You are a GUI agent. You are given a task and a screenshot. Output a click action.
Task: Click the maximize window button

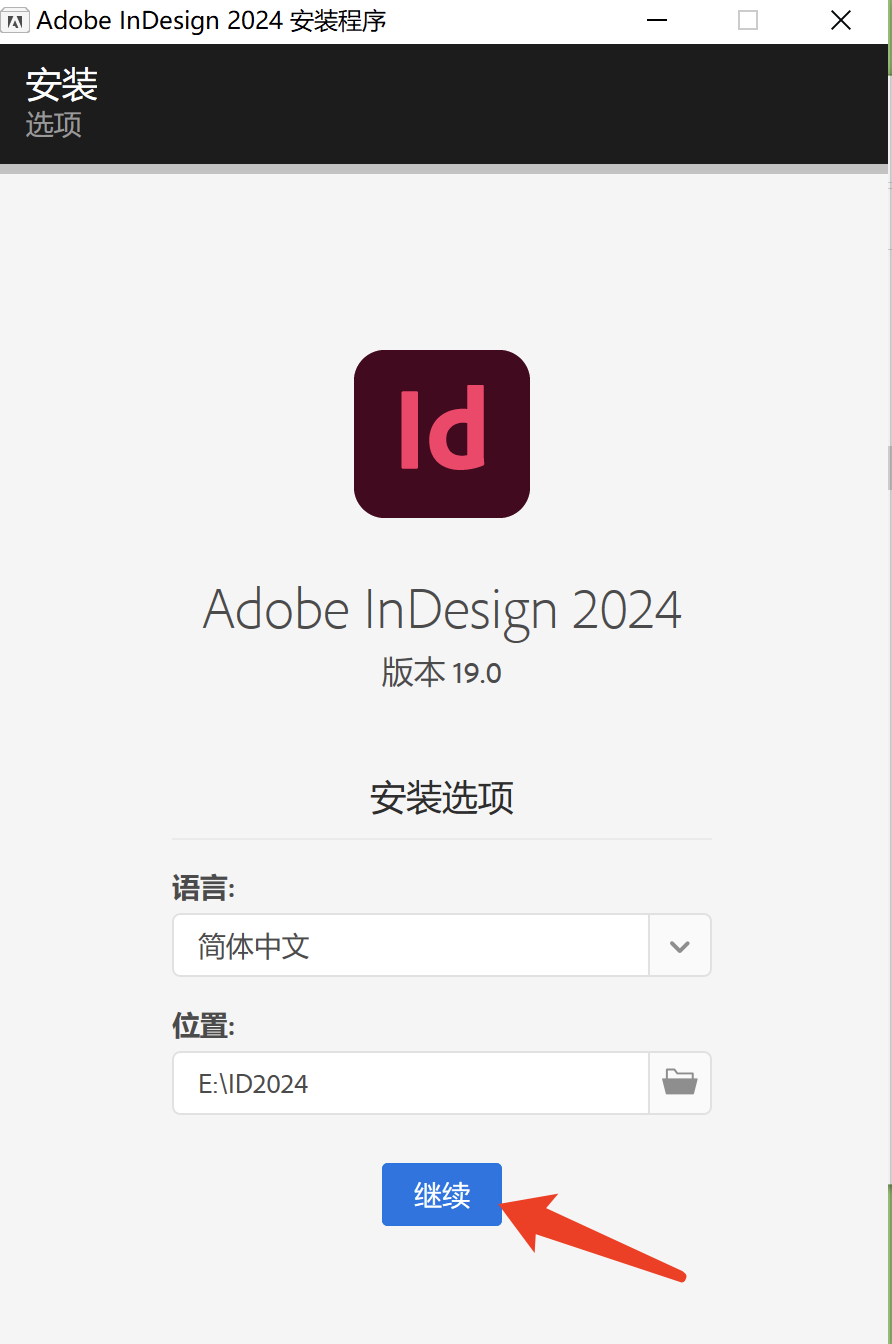point(748,21)
